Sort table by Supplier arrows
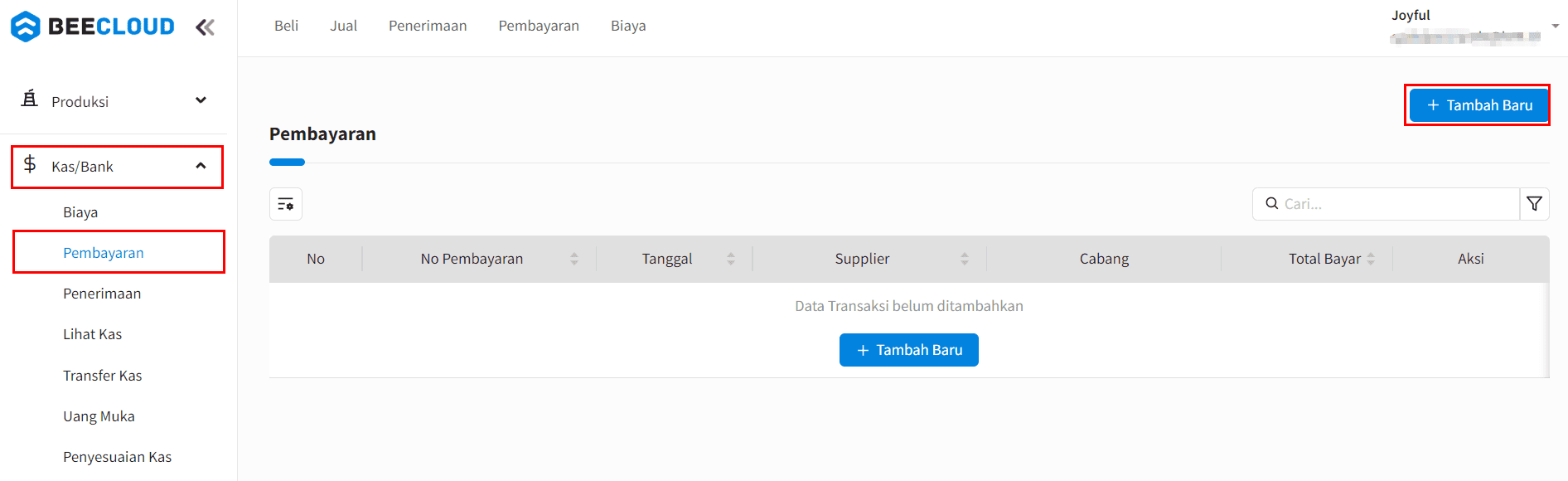This screenshot has width=1568, height=481. pyautogui.click(x=965, y=259)
